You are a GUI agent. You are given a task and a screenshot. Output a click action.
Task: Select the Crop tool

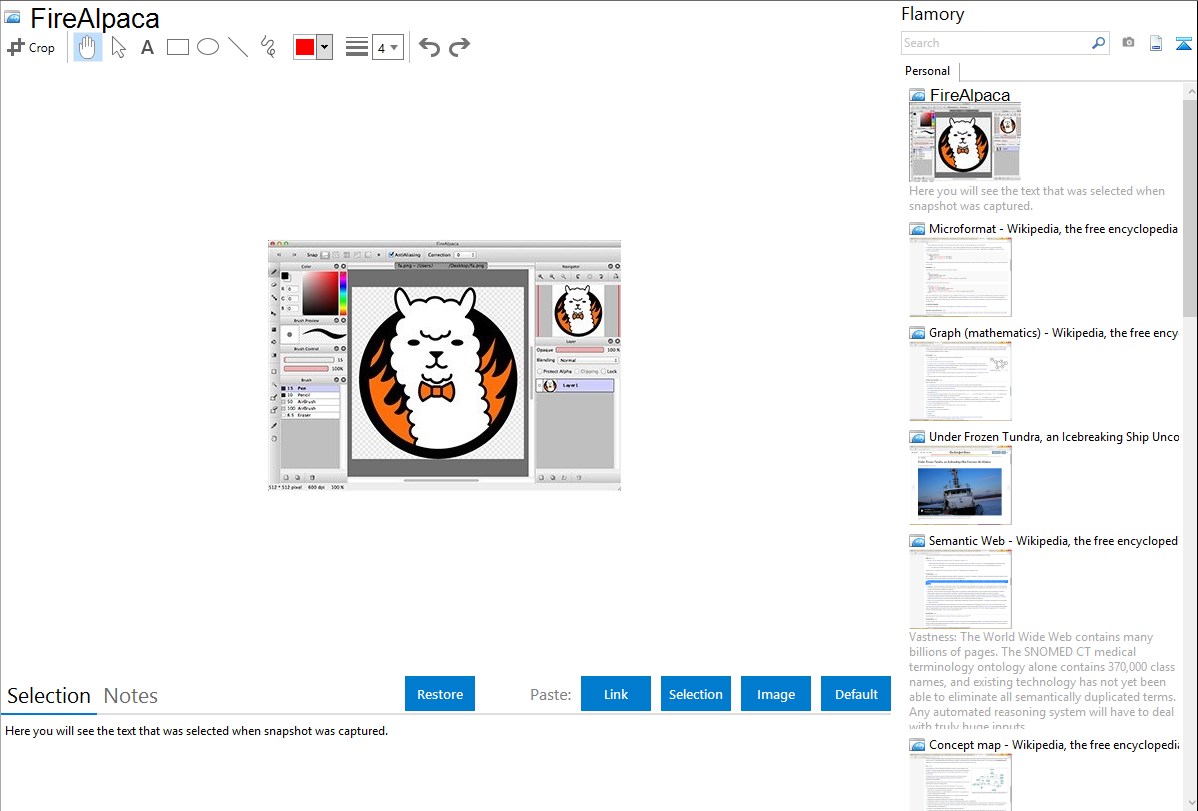(31, 47)
